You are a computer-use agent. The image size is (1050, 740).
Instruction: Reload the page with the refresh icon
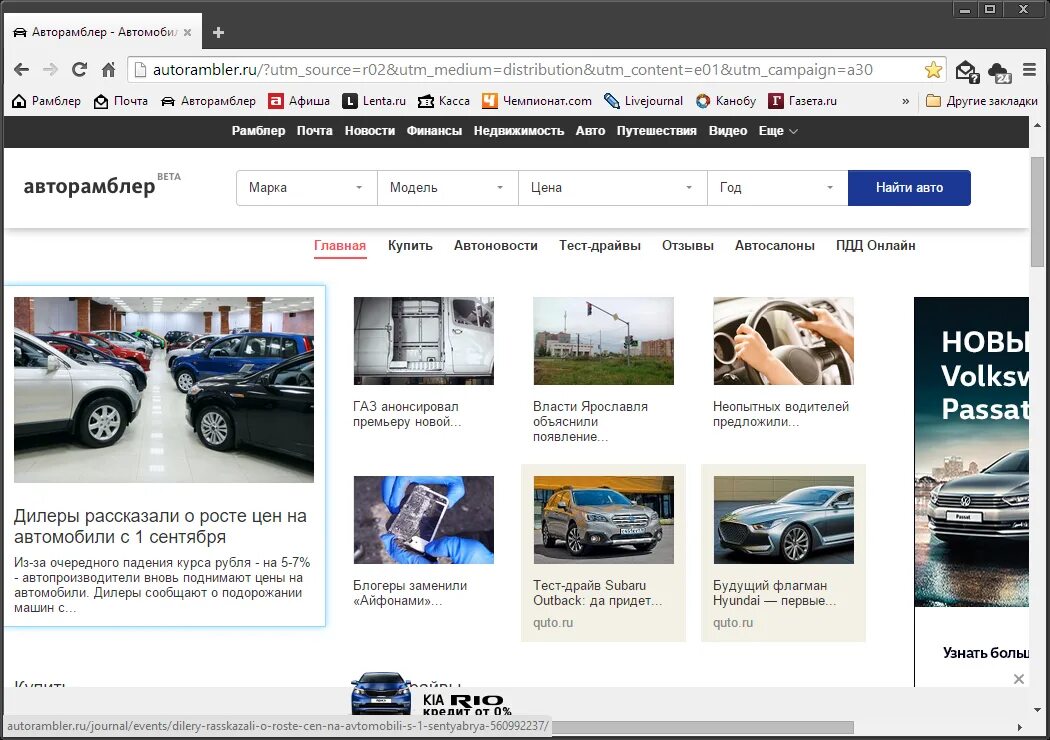[80, 70]
